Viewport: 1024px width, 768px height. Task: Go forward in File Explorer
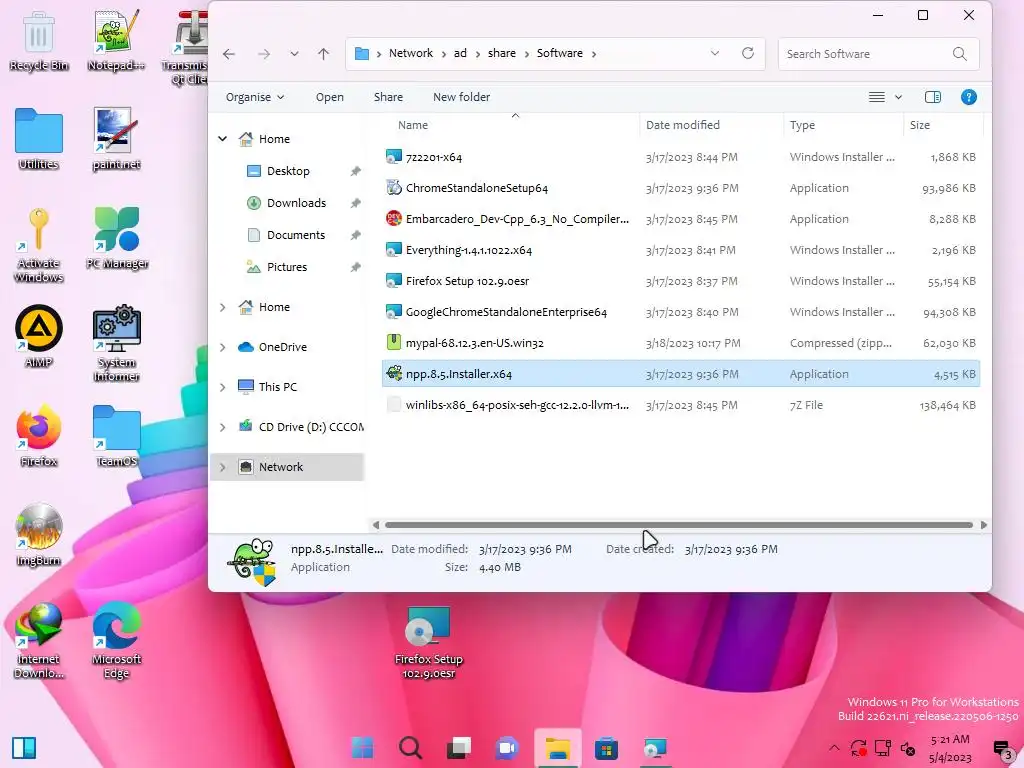(264, 54)
